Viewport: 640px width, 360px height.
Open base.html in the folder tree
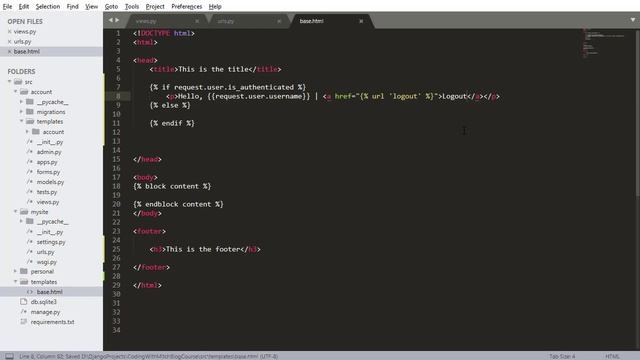49,292
